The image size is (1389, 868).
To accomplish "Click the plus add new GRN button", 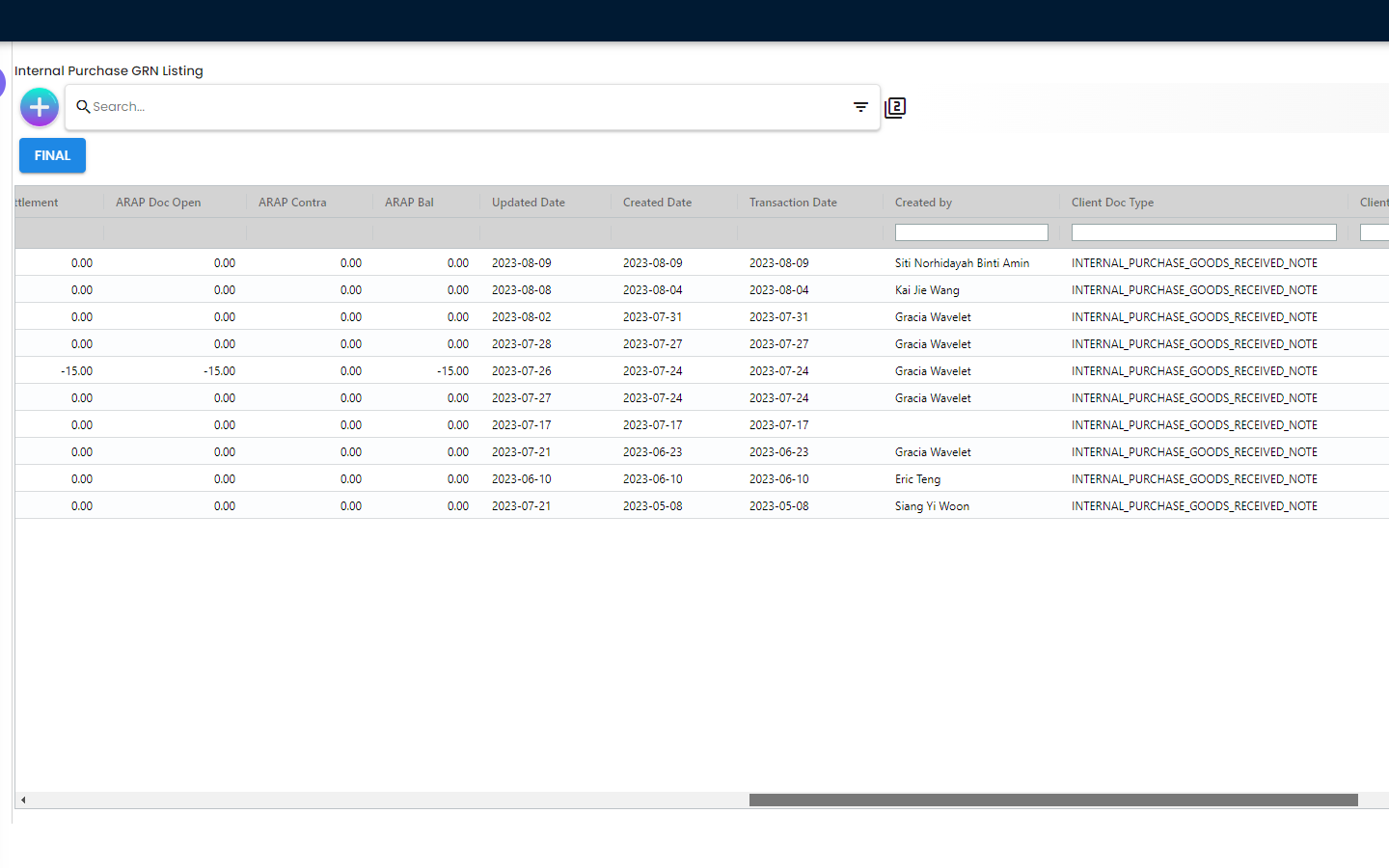I will (x=40, y=107).
